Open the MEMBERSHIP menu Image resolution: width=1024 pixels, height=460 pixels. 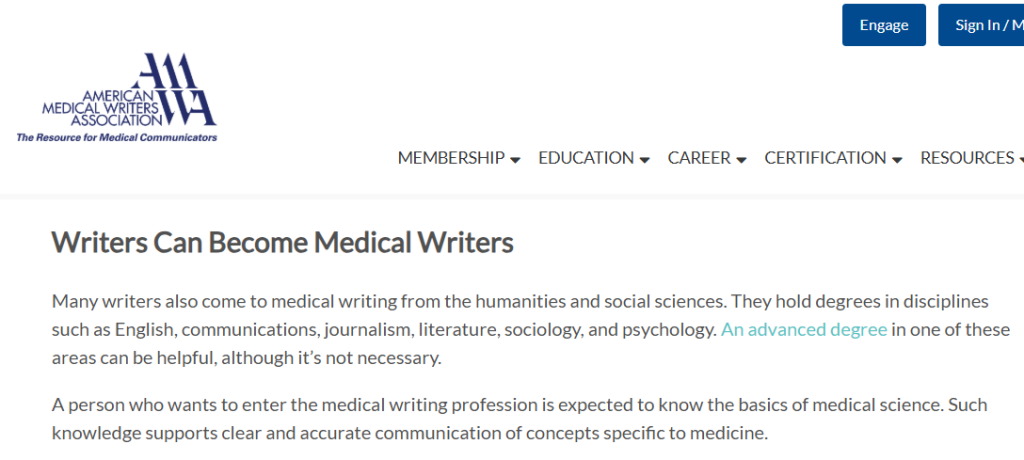[450, 158]
